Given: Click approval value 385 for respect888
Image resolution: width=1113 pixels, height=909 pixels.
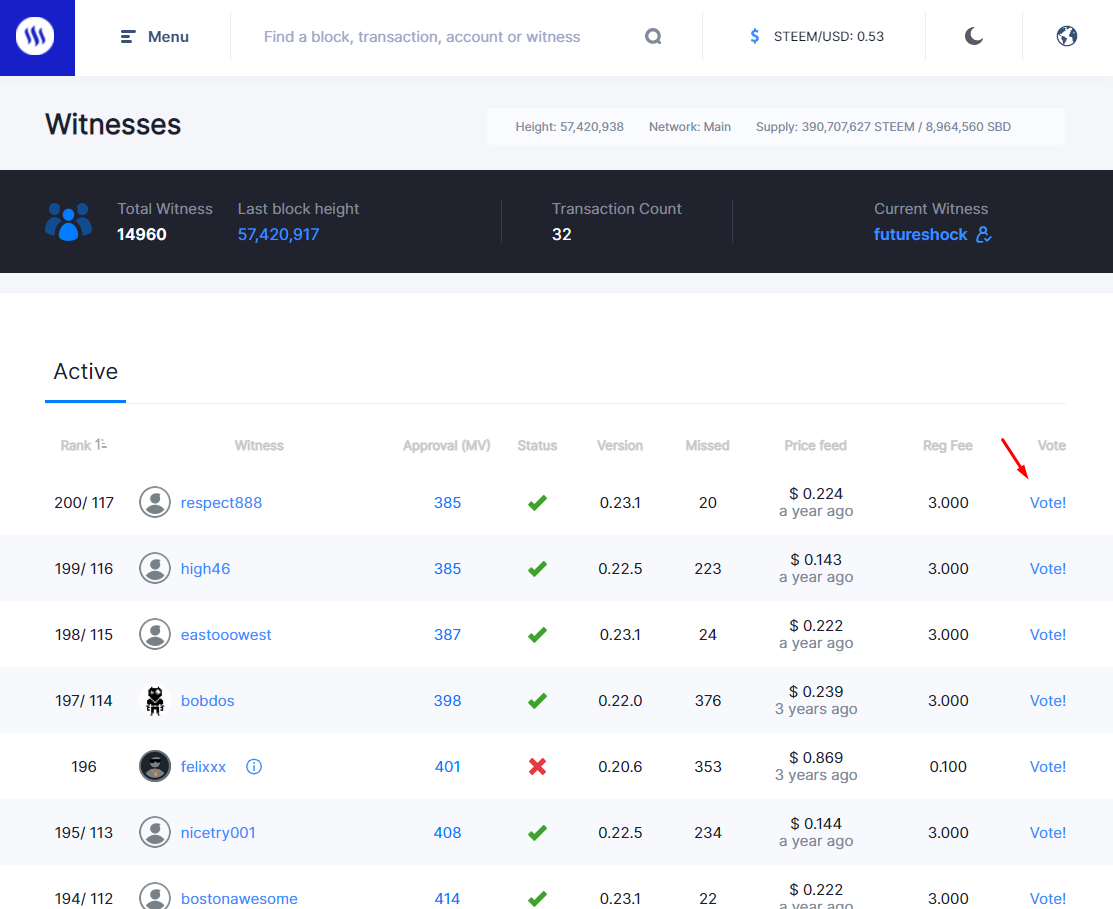Looking at the screenshot, I should (447, 502).
